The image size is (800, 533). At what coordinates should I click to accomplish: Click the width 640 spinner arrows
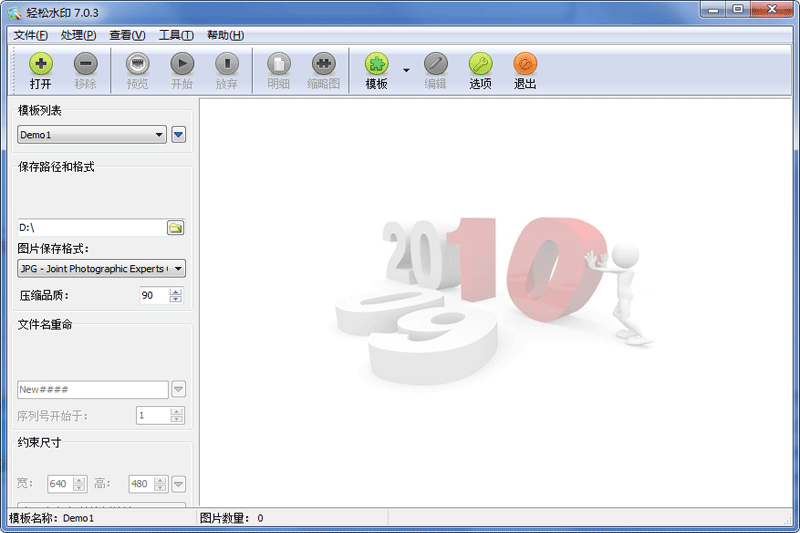tap(79, 484)
